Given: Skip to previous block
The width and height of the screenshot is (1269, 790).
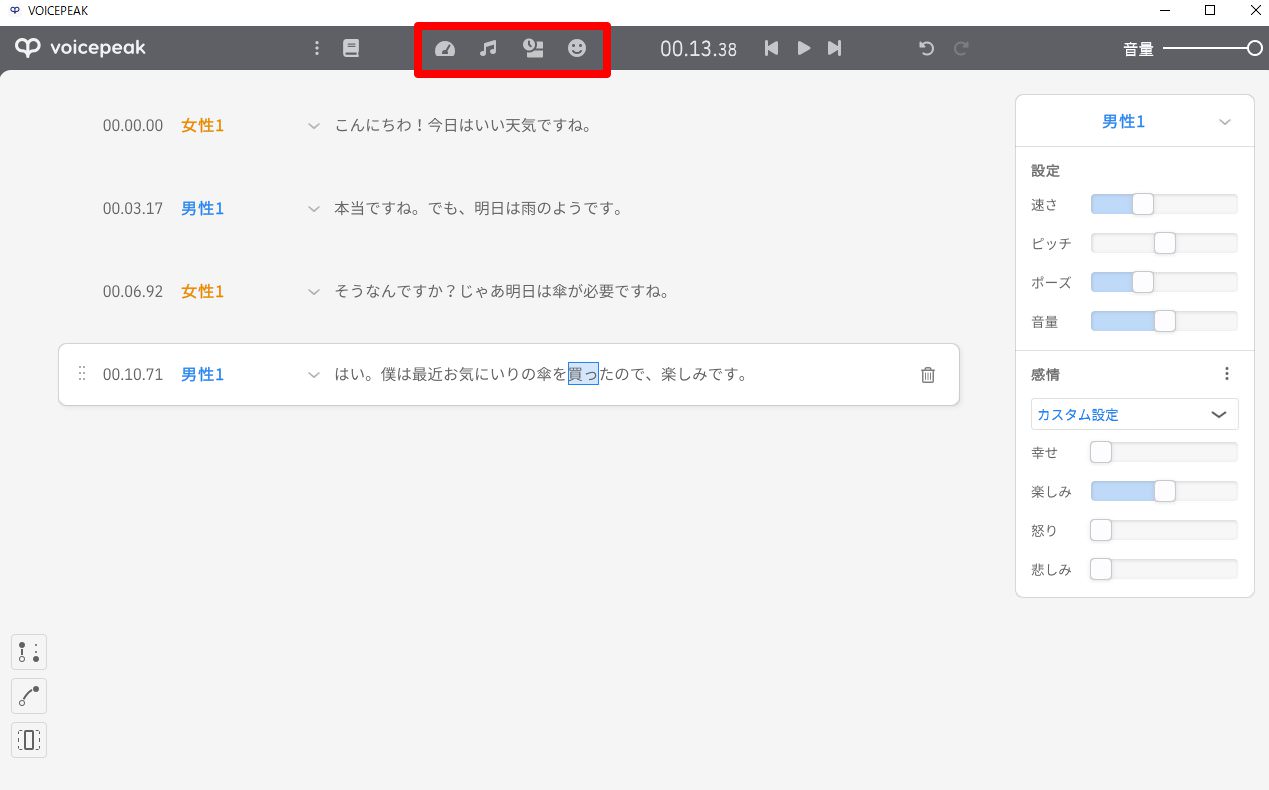Looking at the screenshot, I should pyautogui.click(x=771, y=48).
